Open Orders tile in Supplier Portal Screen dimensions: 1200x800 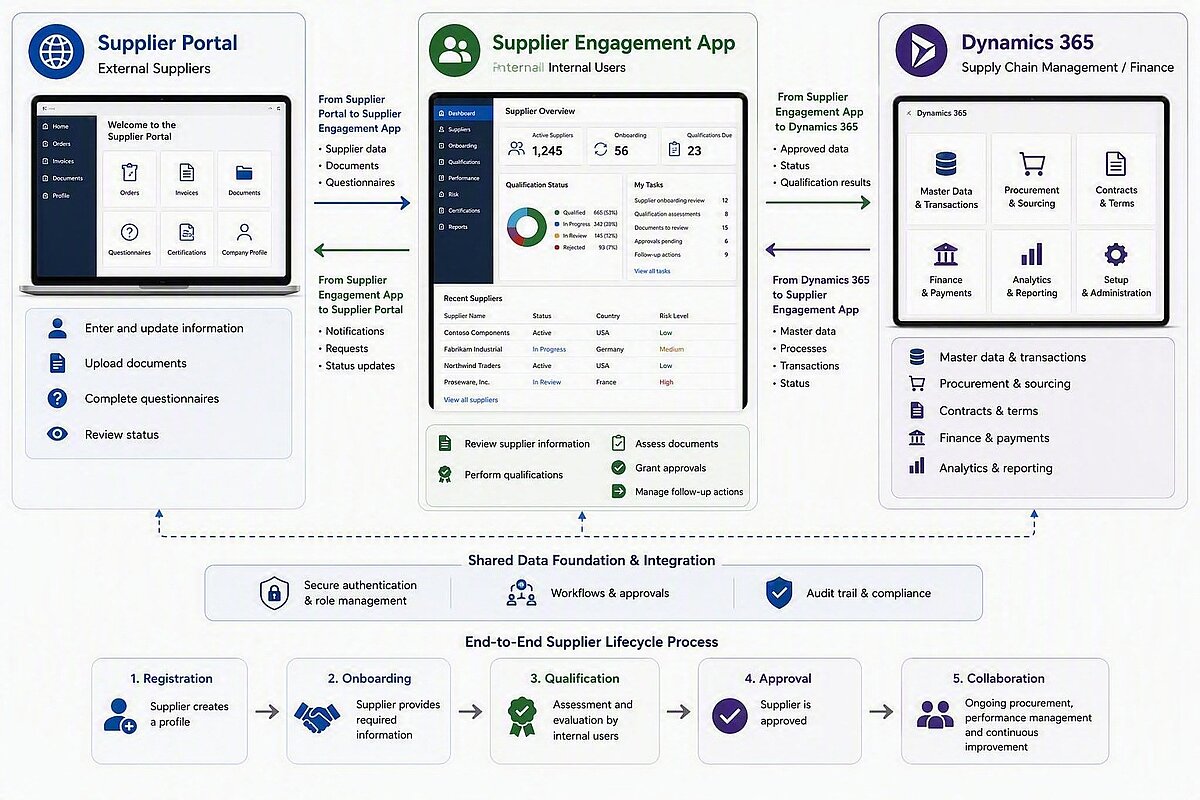pyautogui.click(x=129, y=178)
